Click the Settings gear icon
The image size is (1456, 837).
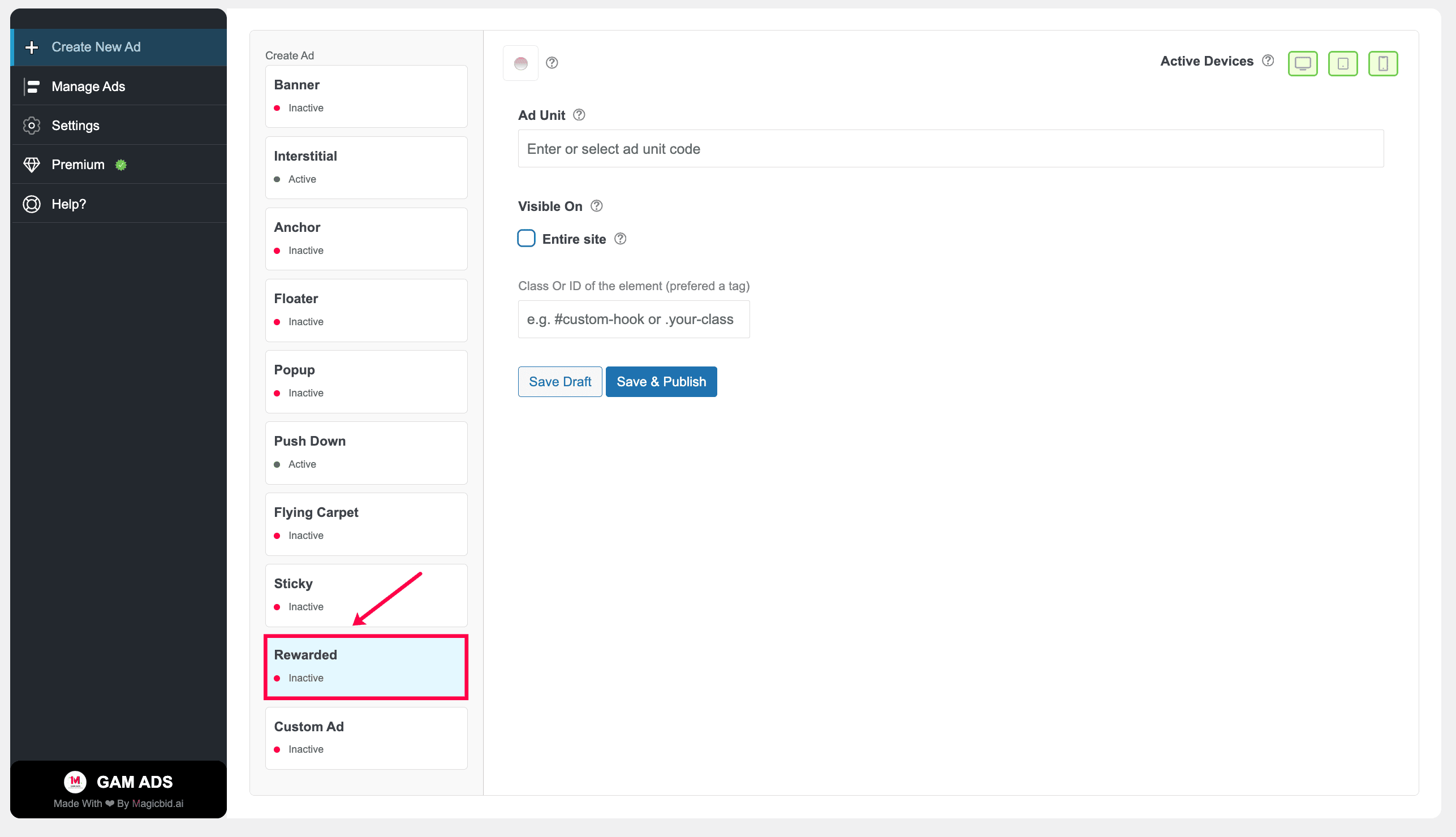pos(32,126)
